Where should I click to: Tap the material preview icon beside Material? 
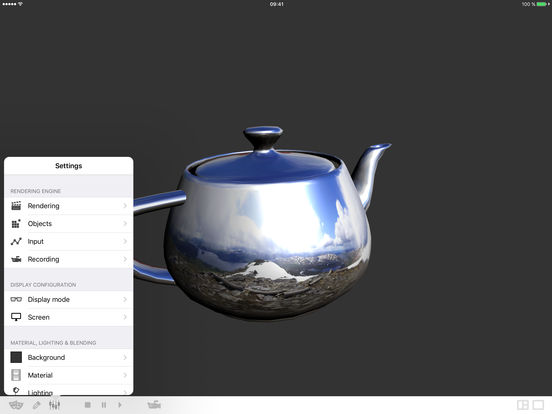click(16, 375)
